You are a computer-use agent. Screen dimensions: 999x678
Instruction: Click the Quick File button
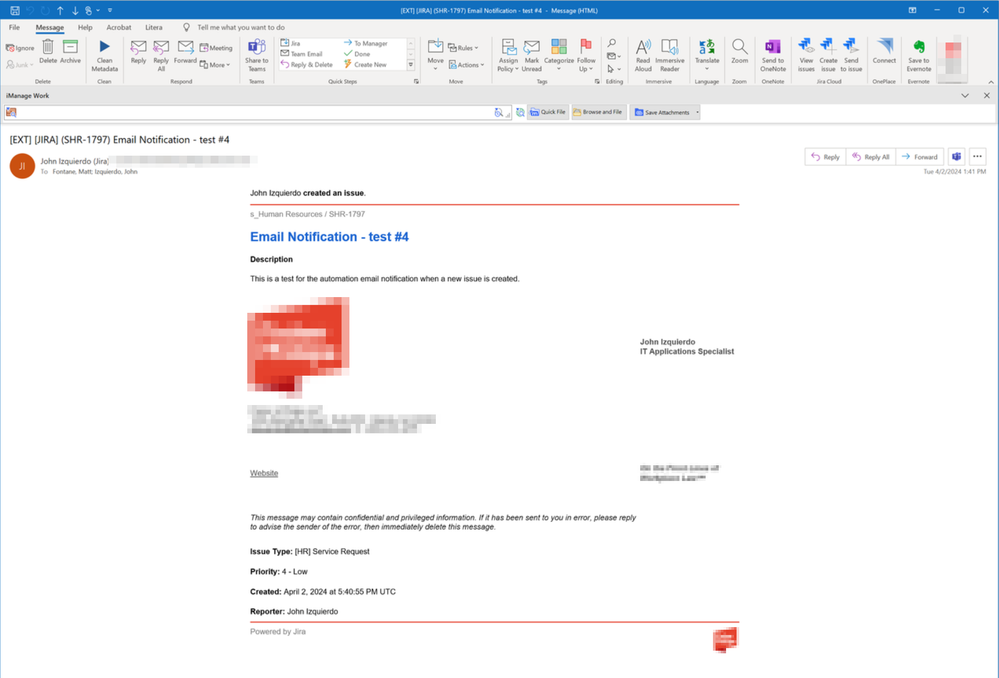coord(548,113)
